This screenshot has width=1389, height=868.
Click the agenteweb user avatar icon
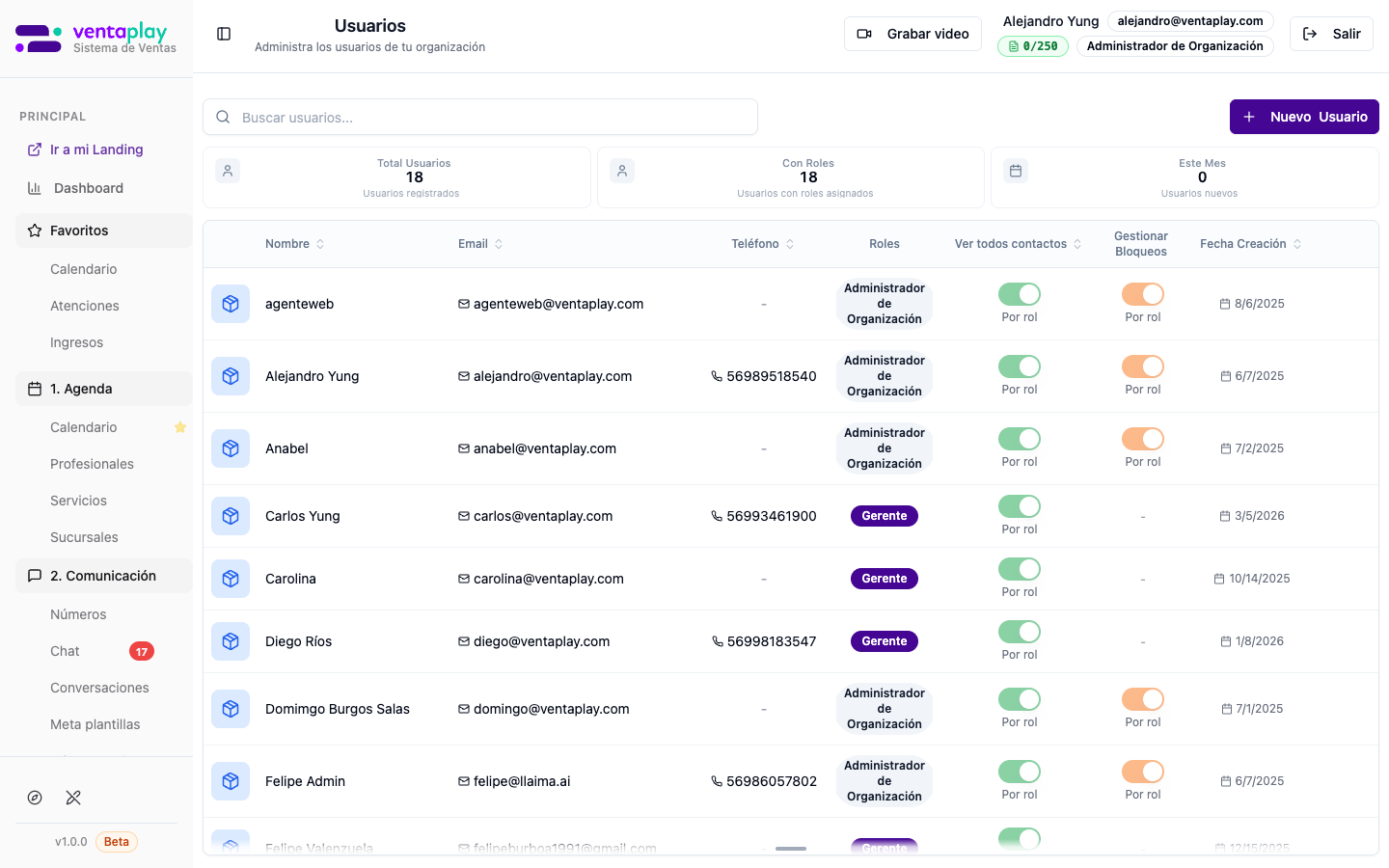click(231, 304)
